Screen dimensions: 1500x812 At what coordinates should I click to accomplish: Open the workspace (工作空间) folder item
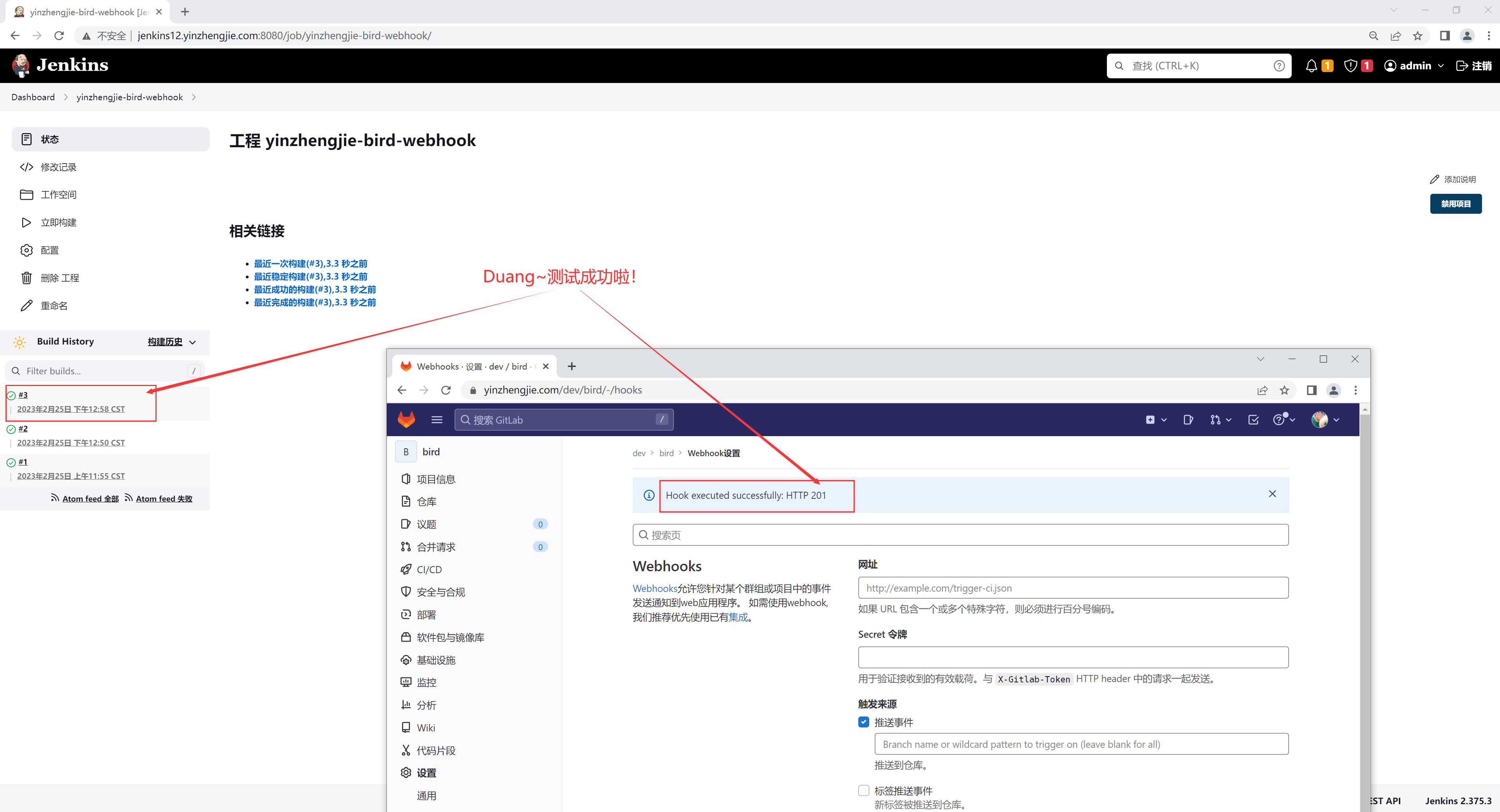tap(58, 195)
